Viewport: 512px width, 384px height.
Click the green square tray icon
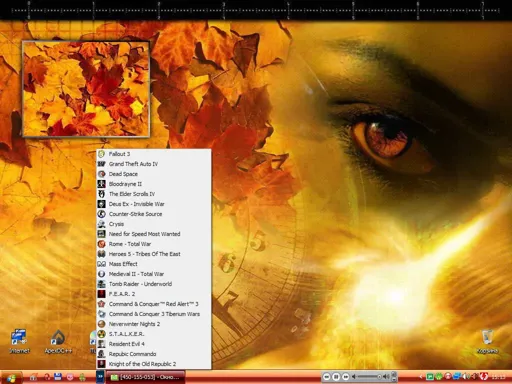tap(430, 377)
